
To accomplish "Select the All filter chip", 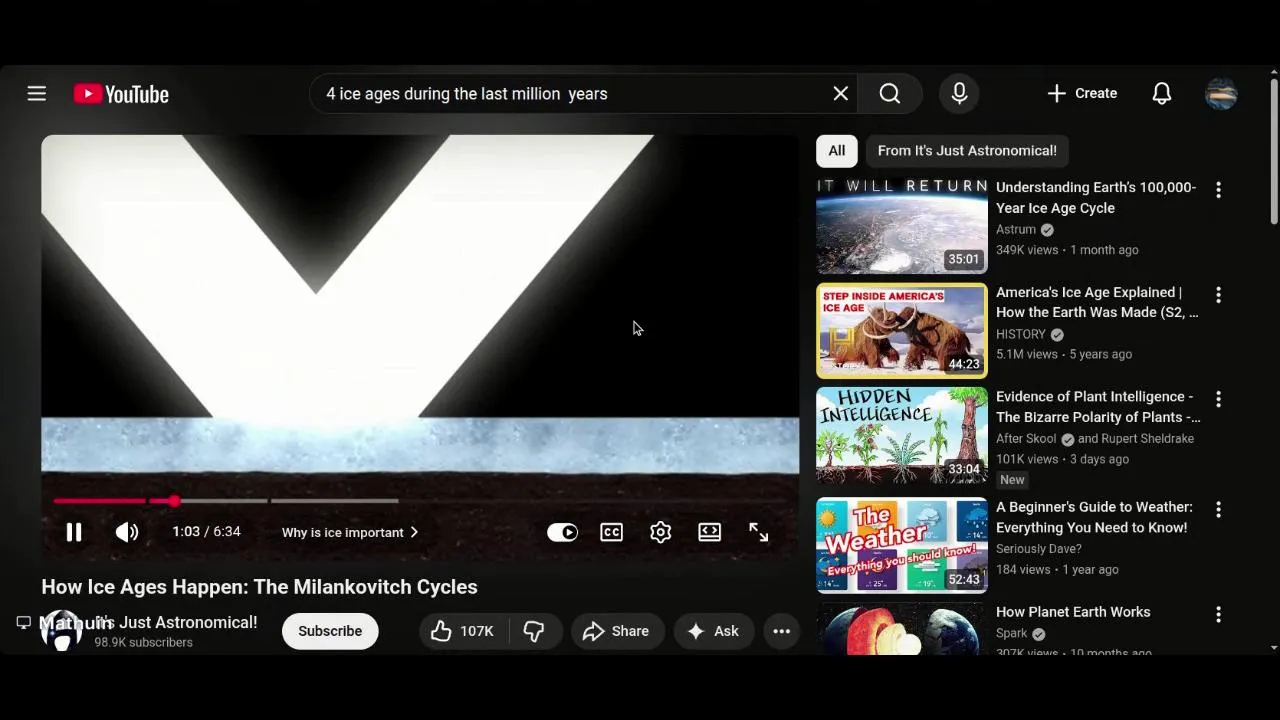I will tap(837, 150).
